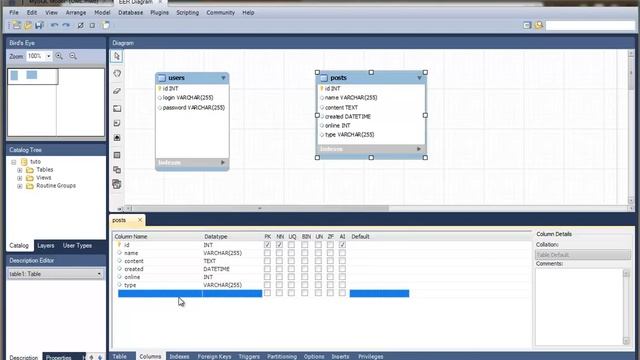Screen dimensions: 640x360
Task: Toggle AI checkbox for id column
Action: pyautogui.click(x=342, y=245)
